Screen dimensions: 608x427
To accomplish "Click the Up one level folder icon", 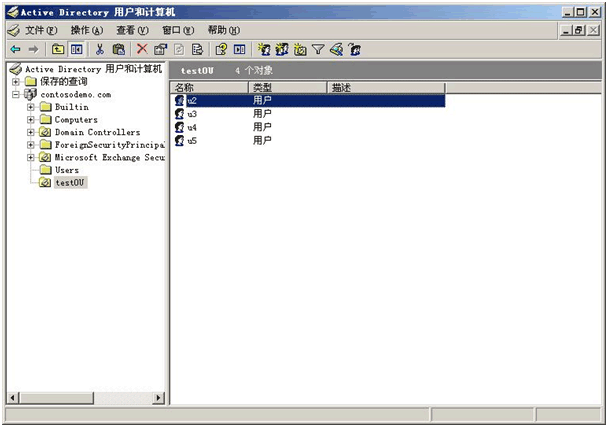I will 58,49.
